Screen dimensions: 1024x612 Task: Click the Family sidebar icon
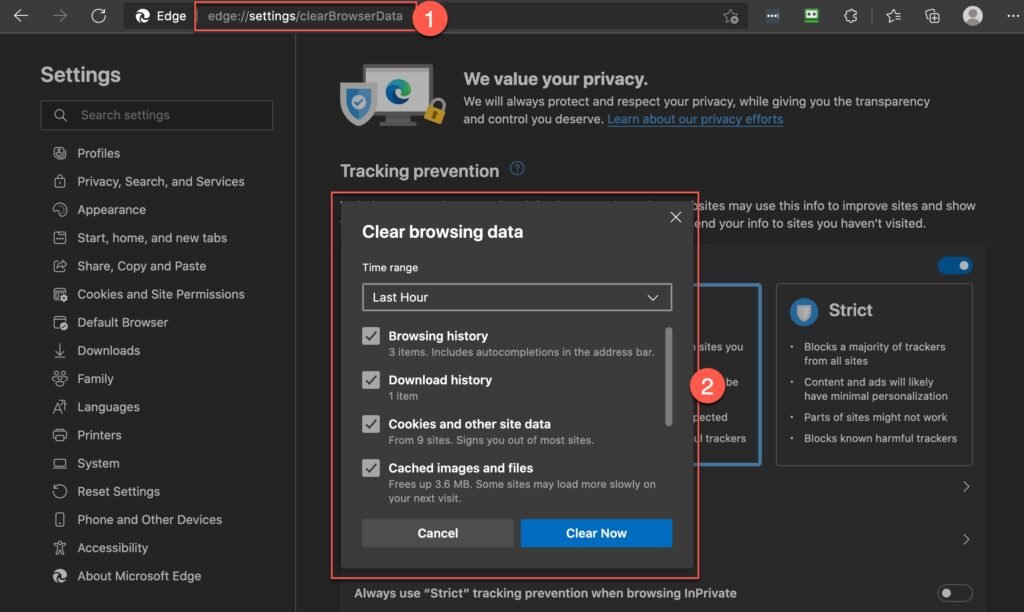pyautogui.click(x=59, y=378)
